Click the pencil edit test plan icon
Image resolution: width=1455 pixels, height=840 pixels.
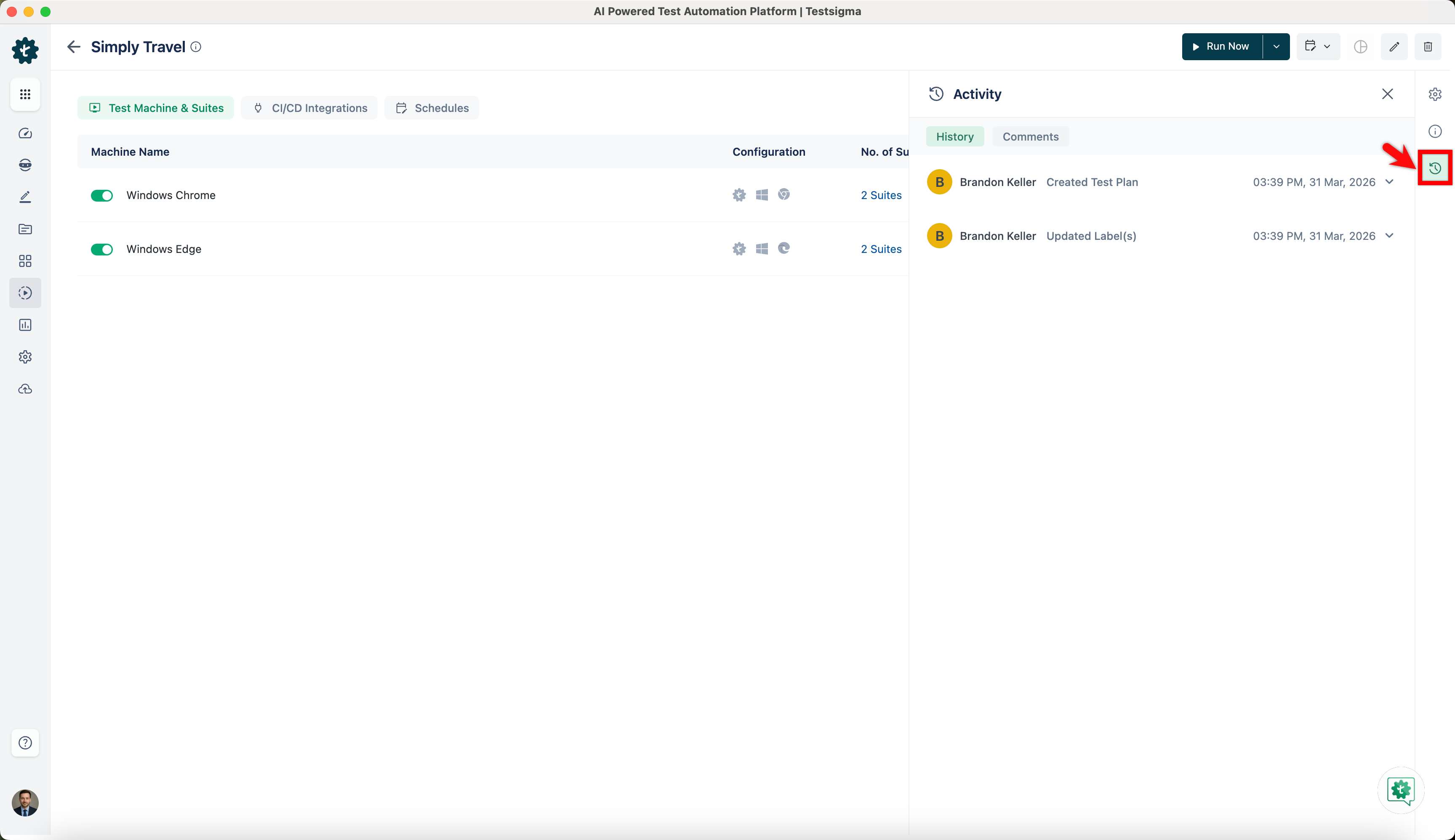[x=1394, y=47]
